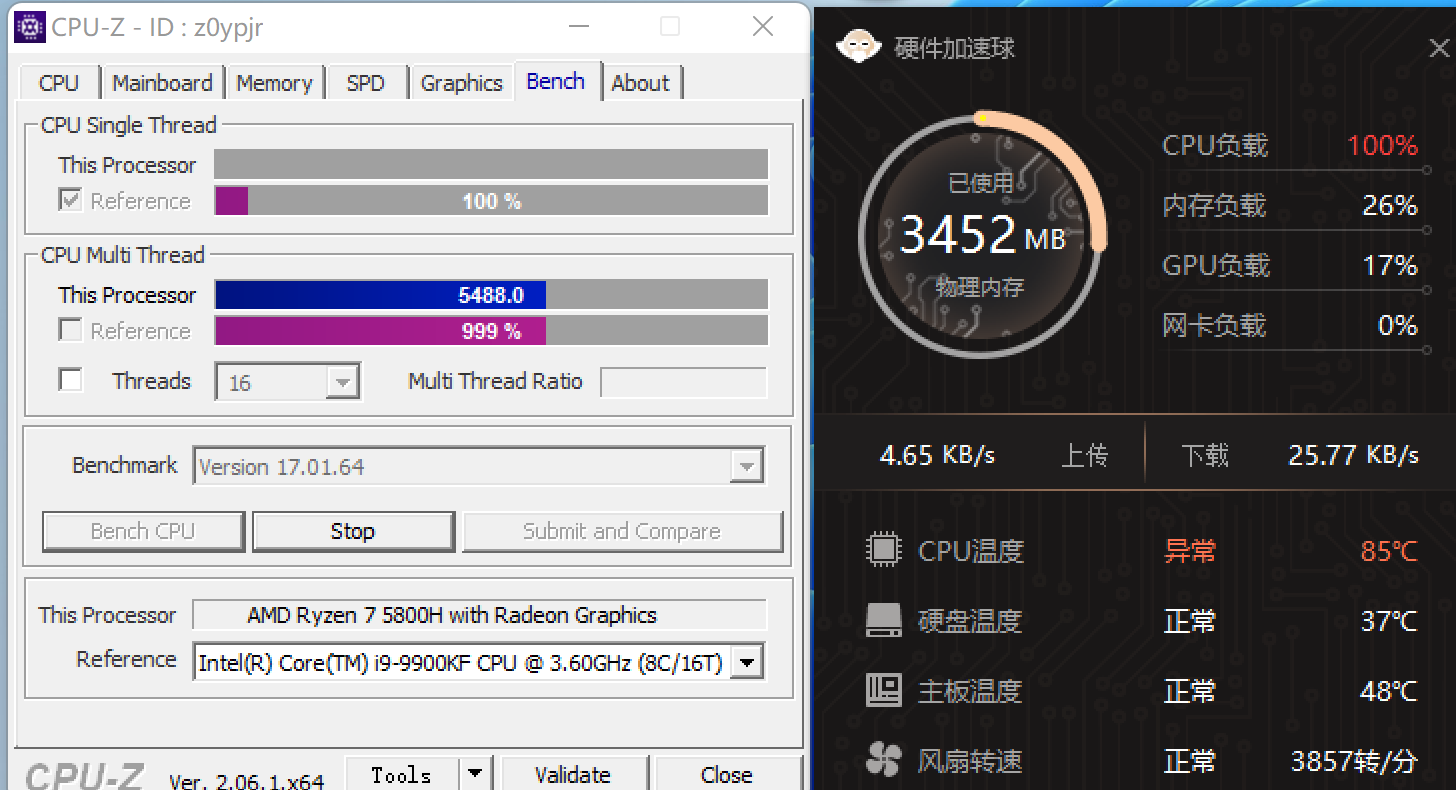The width and height of the screenshot is (1456, 790).
Task: Switch to the Graphics tab
Action: [461, 83]
